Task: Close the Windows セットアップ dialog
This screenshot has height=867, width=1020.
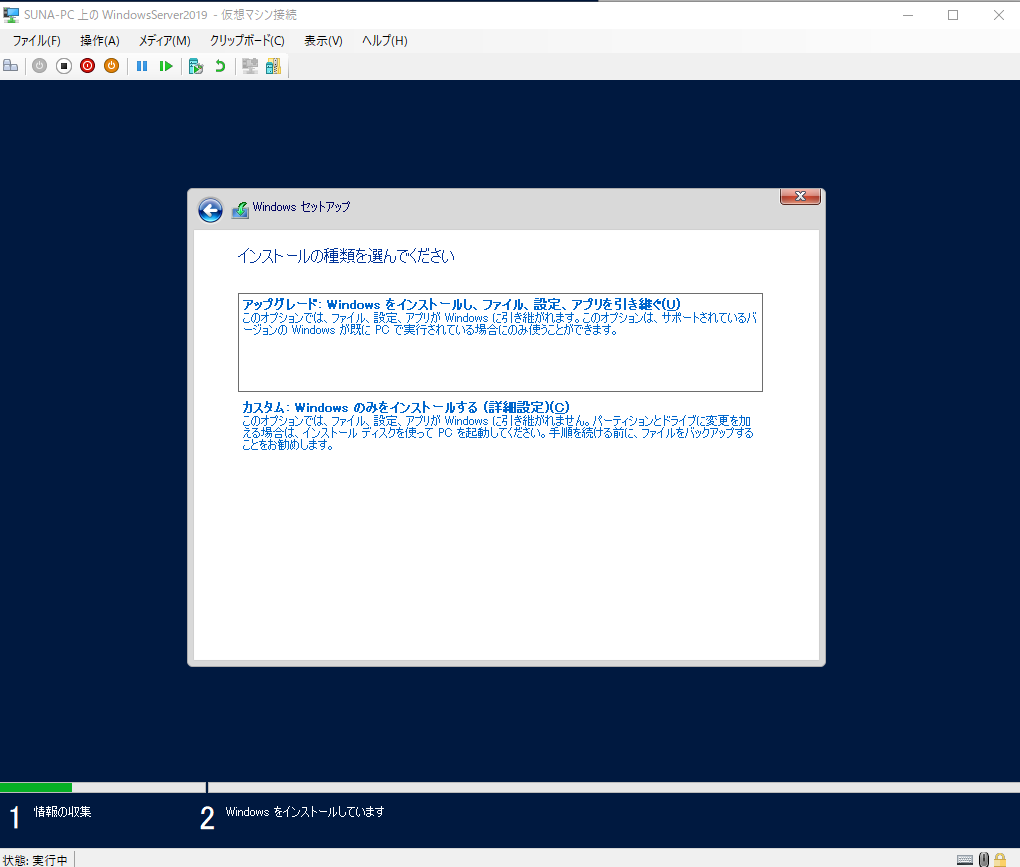Action: (800, 196)
